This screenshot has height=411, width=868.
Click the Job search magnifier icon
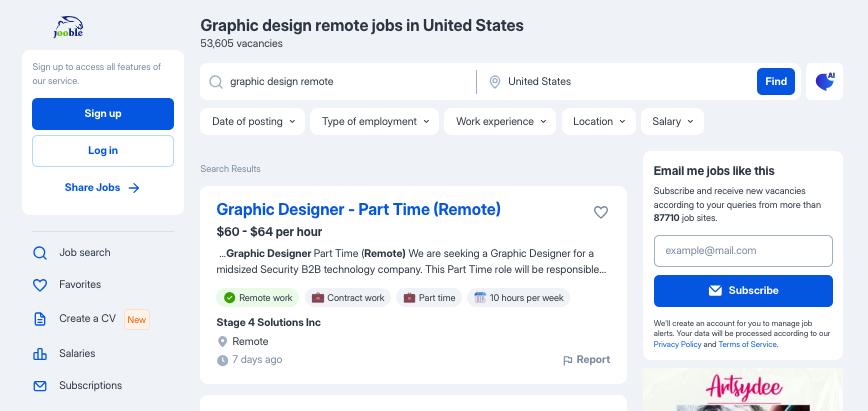[x=40, y=253]
